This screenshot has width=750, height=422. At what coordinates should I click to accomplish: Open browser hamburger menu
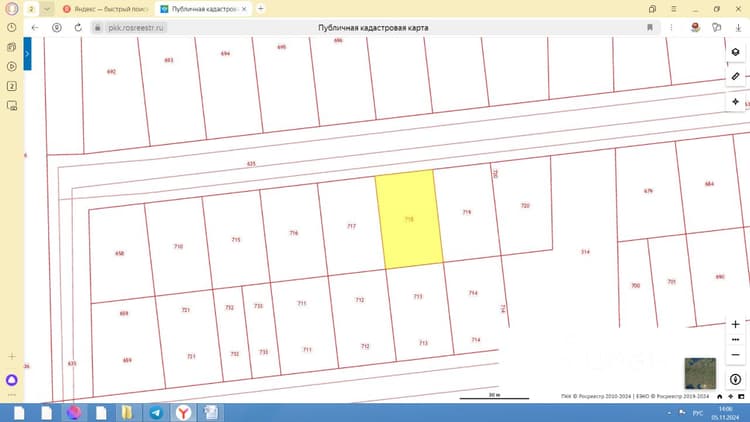(673, 9)
